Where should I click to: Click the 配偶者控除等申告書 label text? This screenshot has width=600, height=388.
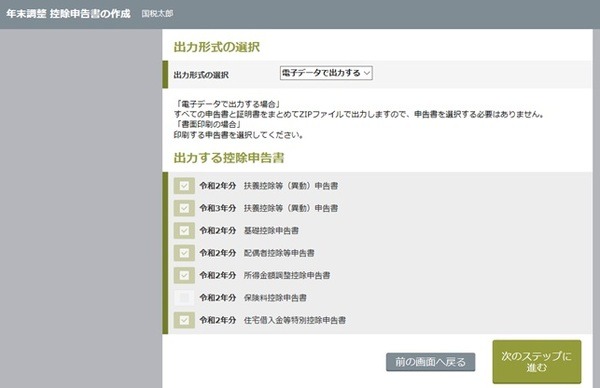point(279,253)
